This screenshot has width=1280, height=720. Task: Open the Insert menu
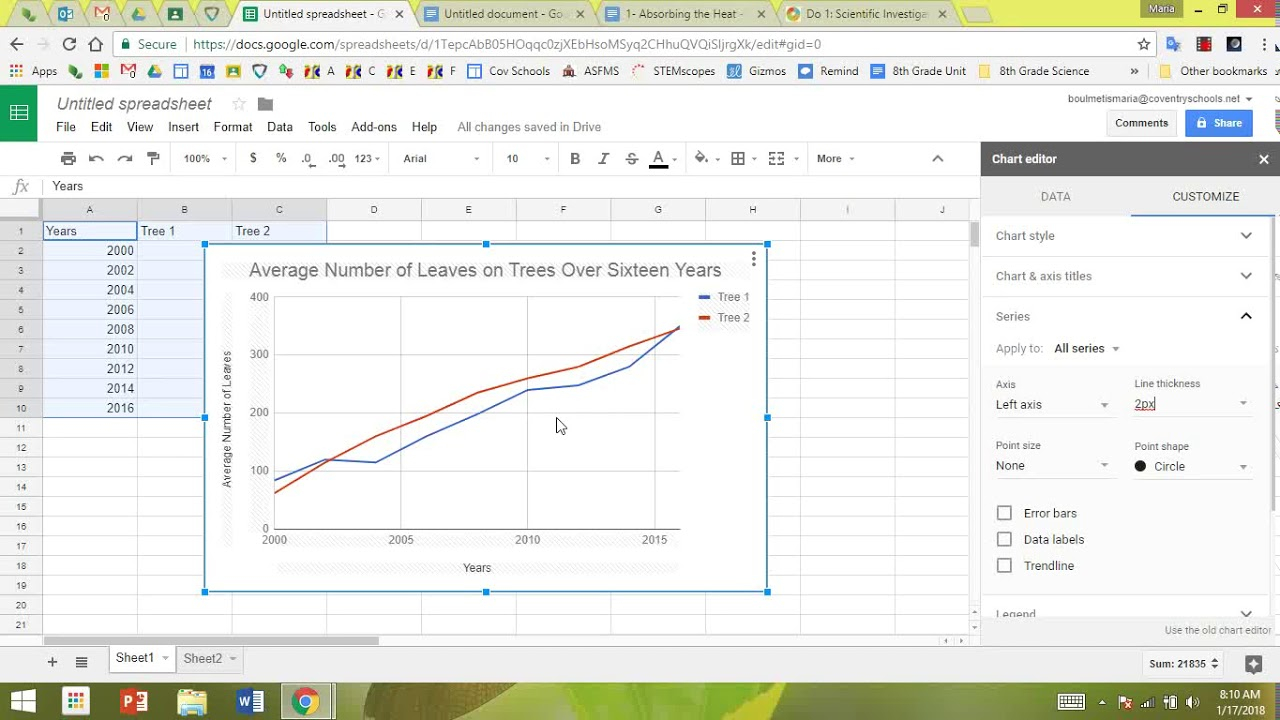click(x=183, y=127)
